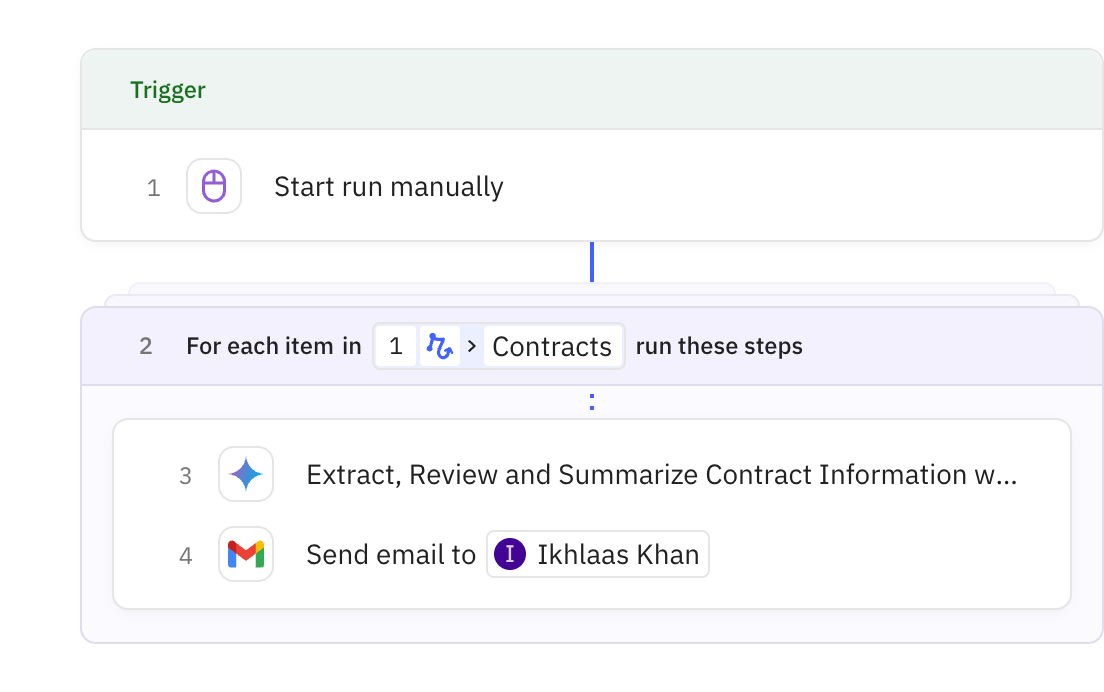The height and width of the screenshot is (692, 1104).
Task: Click the dotted connector inside the loop
Action: [592, 401]
